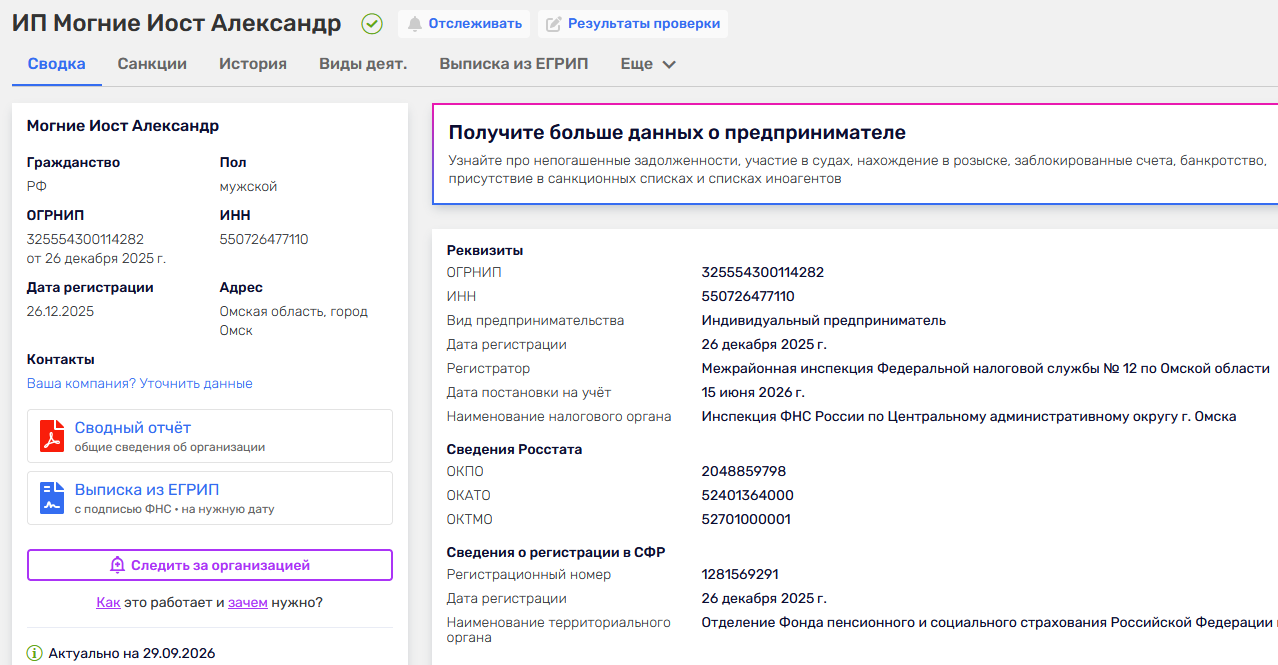Open the История tab
1278x665 pixels.
click(x=253, y=64)
